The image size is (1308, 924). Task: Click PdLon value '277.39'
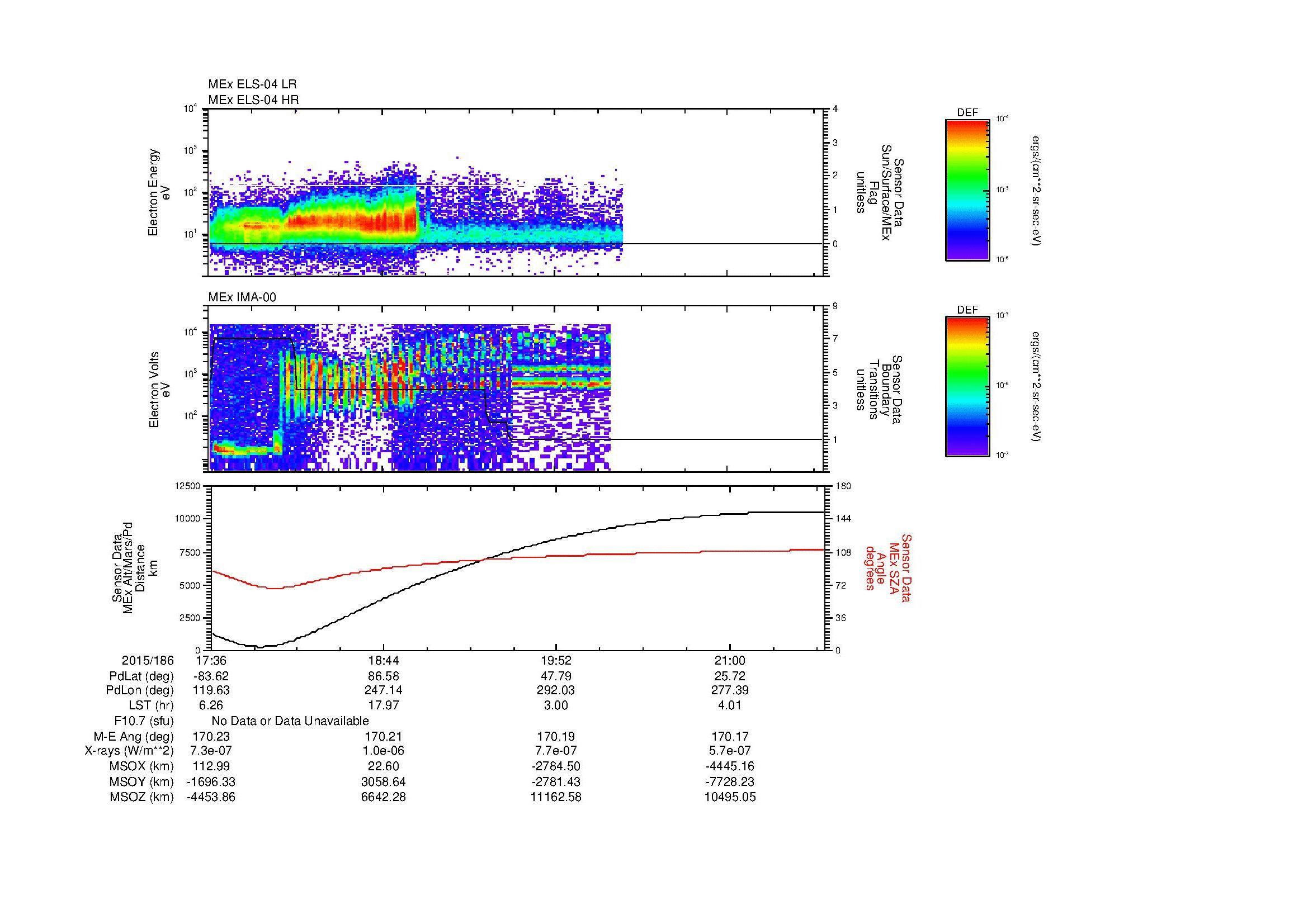[x=730, y=690]
